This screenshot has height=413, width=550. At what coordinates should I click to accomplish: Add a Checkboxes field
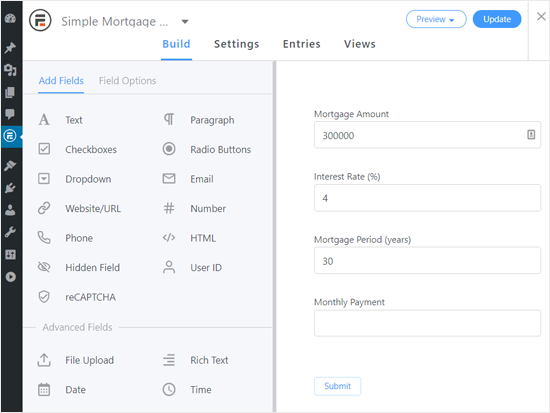coord(77,149)
